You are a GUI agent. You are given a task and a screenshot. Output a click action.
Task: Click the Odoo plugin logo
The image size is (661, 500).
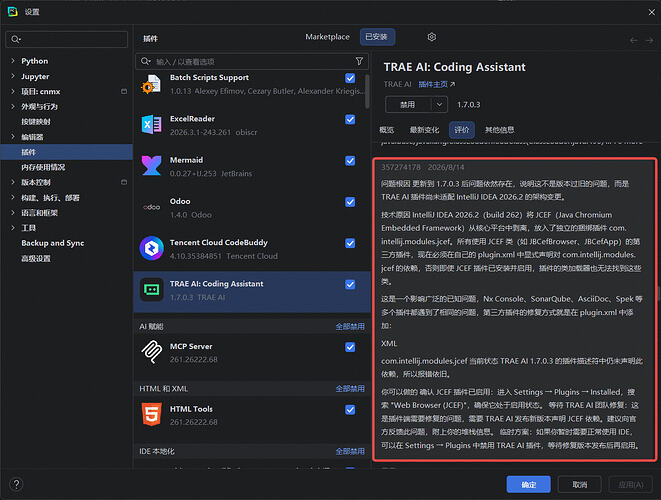point(152,207)
